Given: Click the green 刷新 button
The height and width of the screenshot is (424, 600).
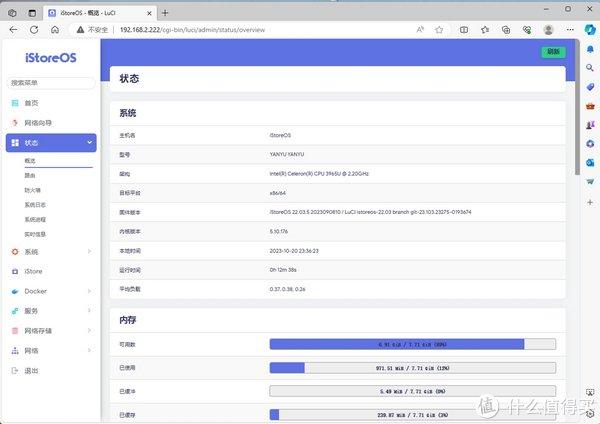Looking at the screenshot, I should pyautogui.click(x=553, y=52).
